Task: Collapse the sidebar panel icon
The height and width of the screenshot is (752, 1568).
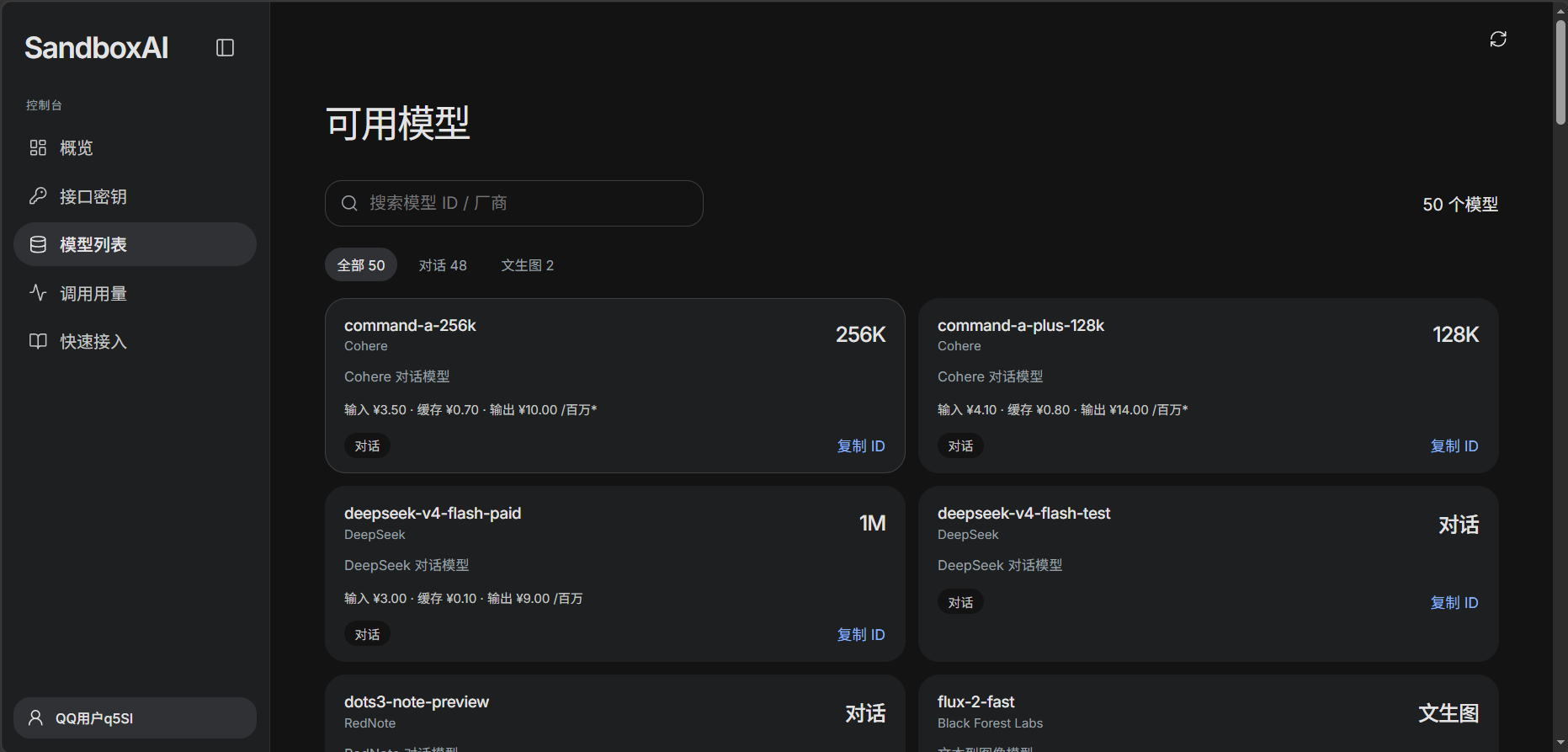Action: tap(225, 48)
